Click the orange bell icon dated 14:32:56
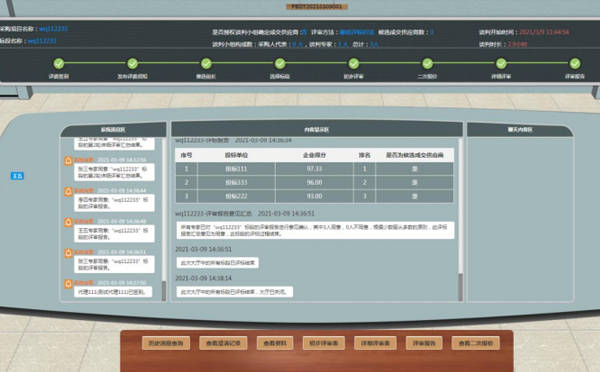This screenshot has height=372, width=600. coord(68,160)
